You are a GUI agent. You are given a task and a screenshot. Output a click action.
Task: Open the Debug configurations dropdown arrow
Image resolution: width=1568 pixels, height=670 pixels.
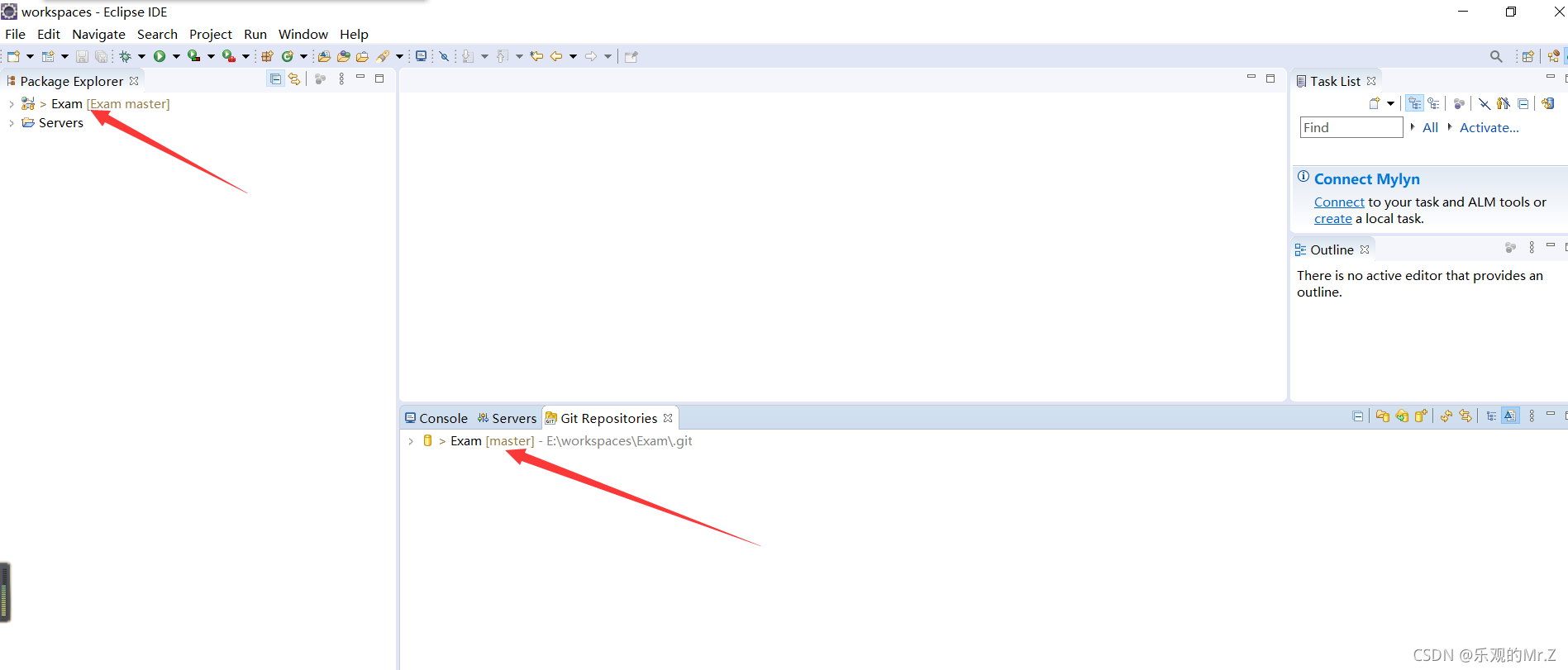pyautogui.click(x=141, y=56)
